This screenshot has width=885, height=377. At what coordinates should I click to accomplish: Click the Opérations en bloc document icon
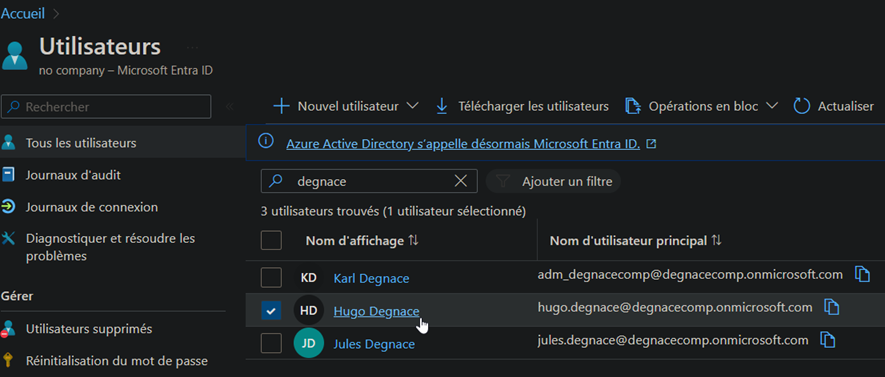[x=633, y=106]
